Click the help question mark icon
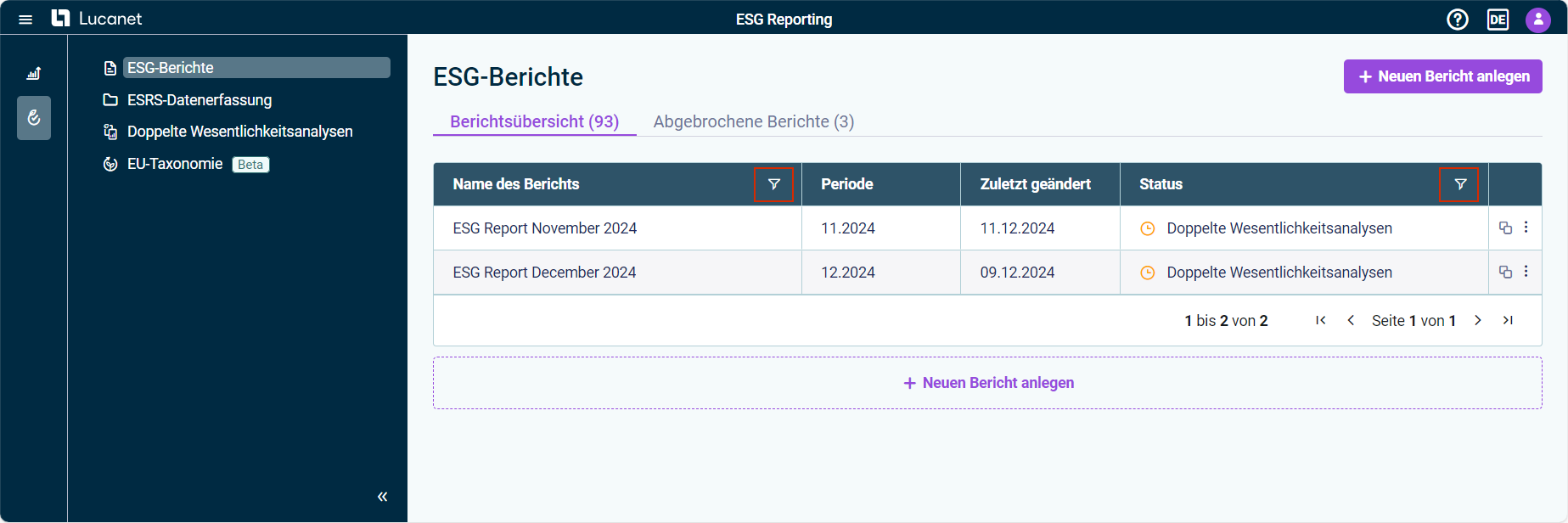1568x523 pixels. 1457,20
